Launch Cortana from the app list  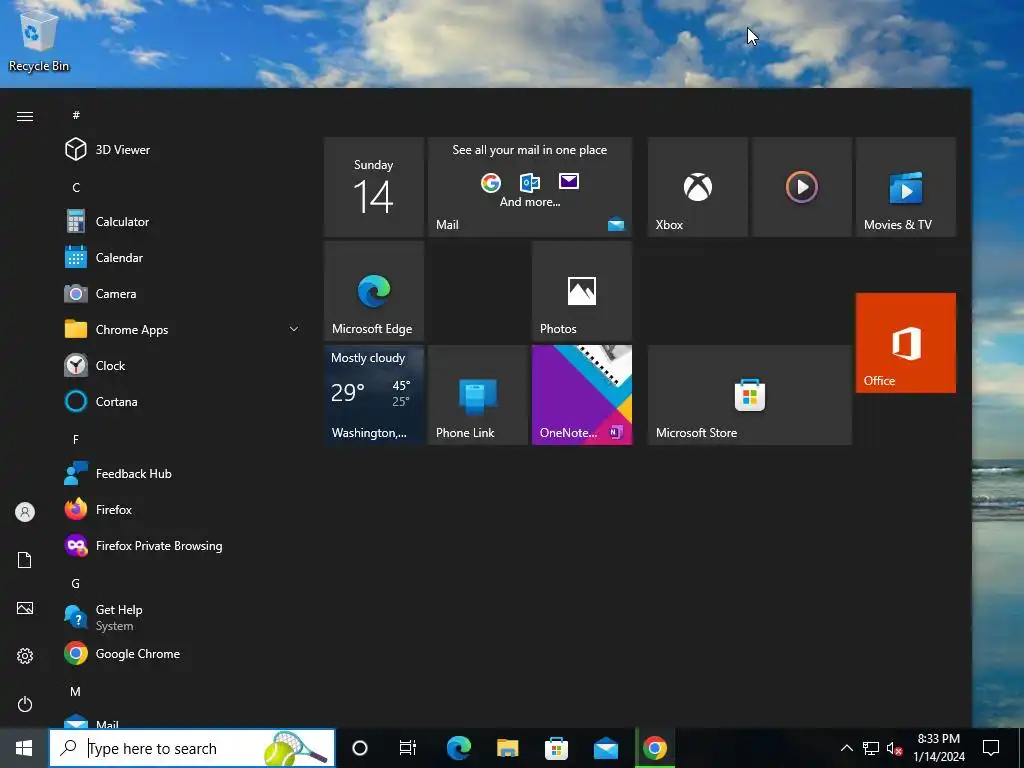[x=183, y=401]
